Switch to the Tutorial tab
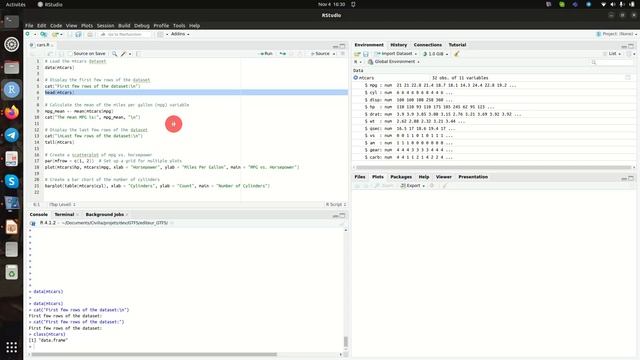This screenshot has width=640, height=360. (457, 45)
